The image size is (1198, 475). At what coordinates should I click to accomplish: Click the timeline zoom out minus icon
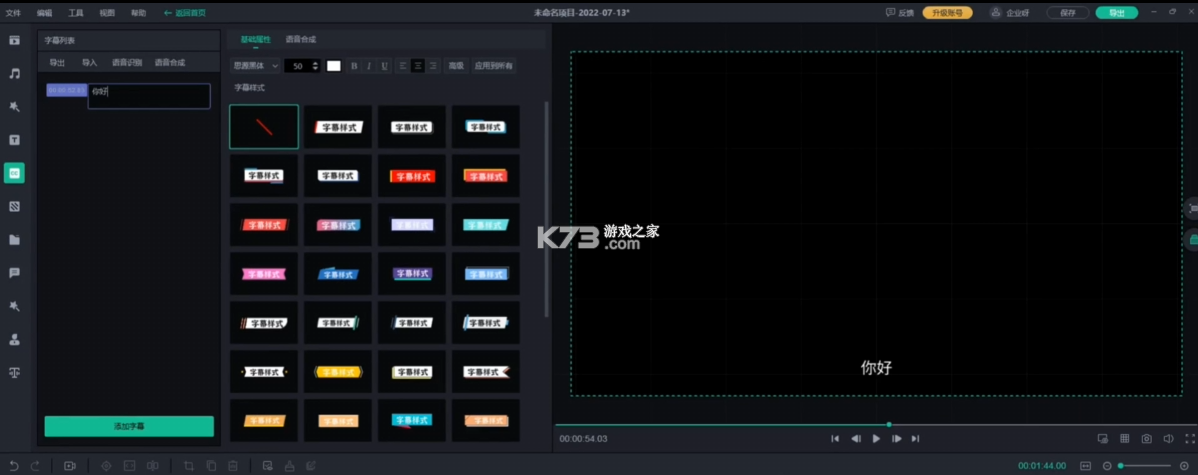pyautogui.click(x=1106, y=466)
